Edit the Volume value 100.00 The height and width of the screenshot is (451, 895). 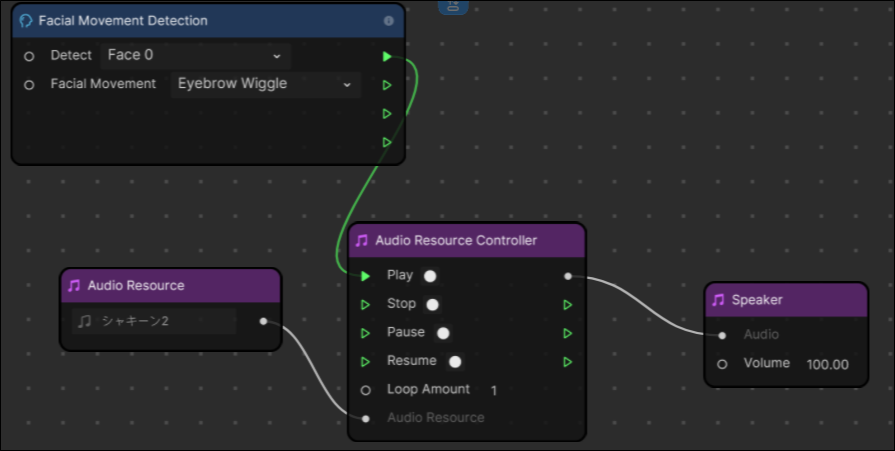tap(828, 364)
